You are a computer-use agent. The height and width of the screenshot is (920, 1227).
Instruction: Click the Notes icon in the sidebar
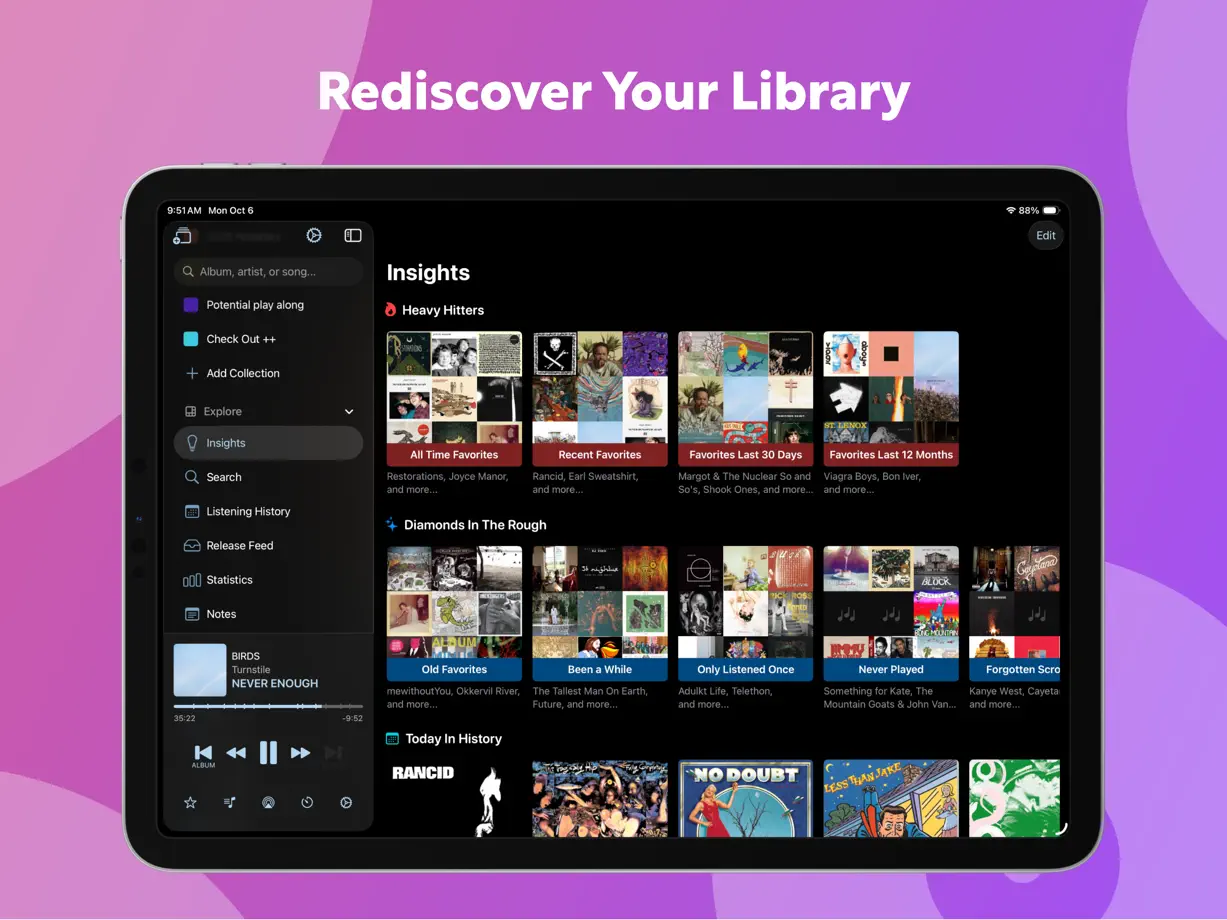click(x=192, y=614)
